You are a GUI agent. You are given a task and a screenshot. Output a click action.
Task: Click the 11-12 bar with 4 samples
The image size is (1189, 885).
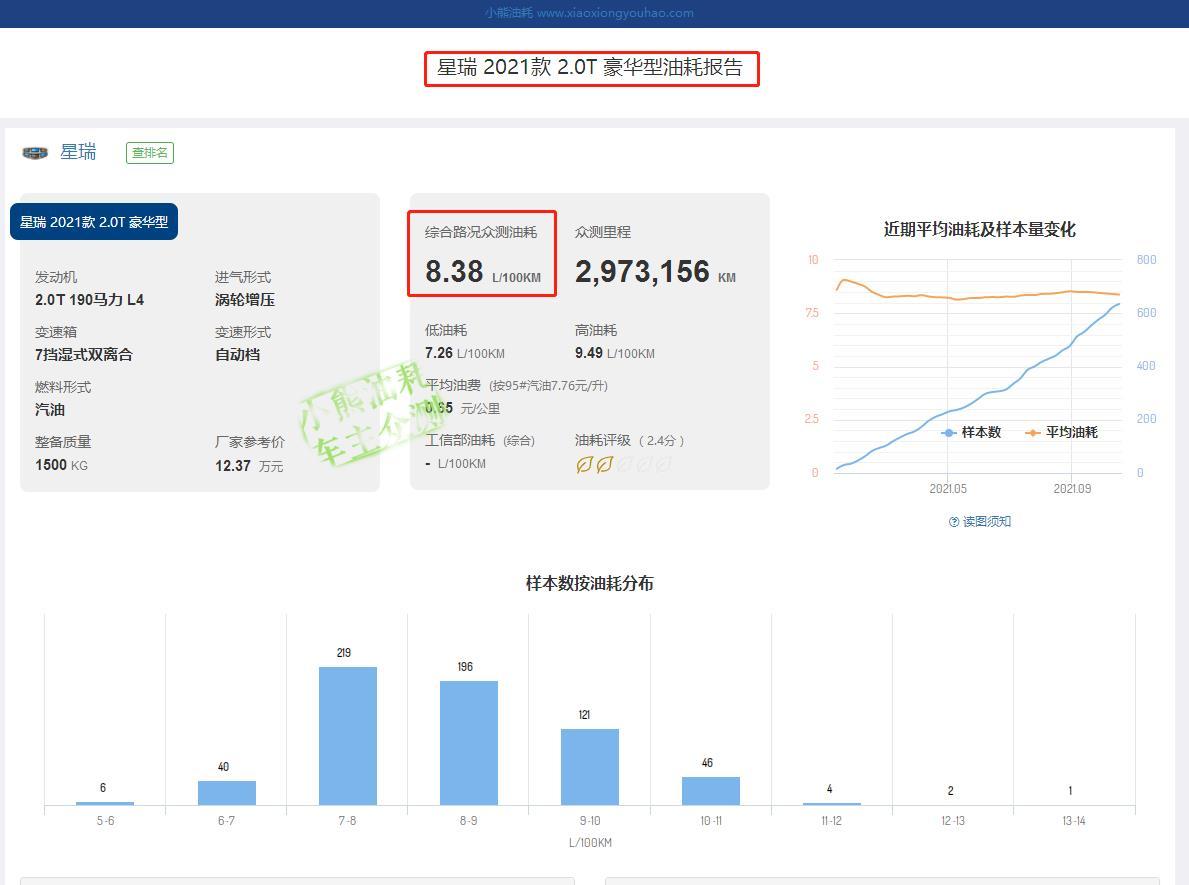832,804
